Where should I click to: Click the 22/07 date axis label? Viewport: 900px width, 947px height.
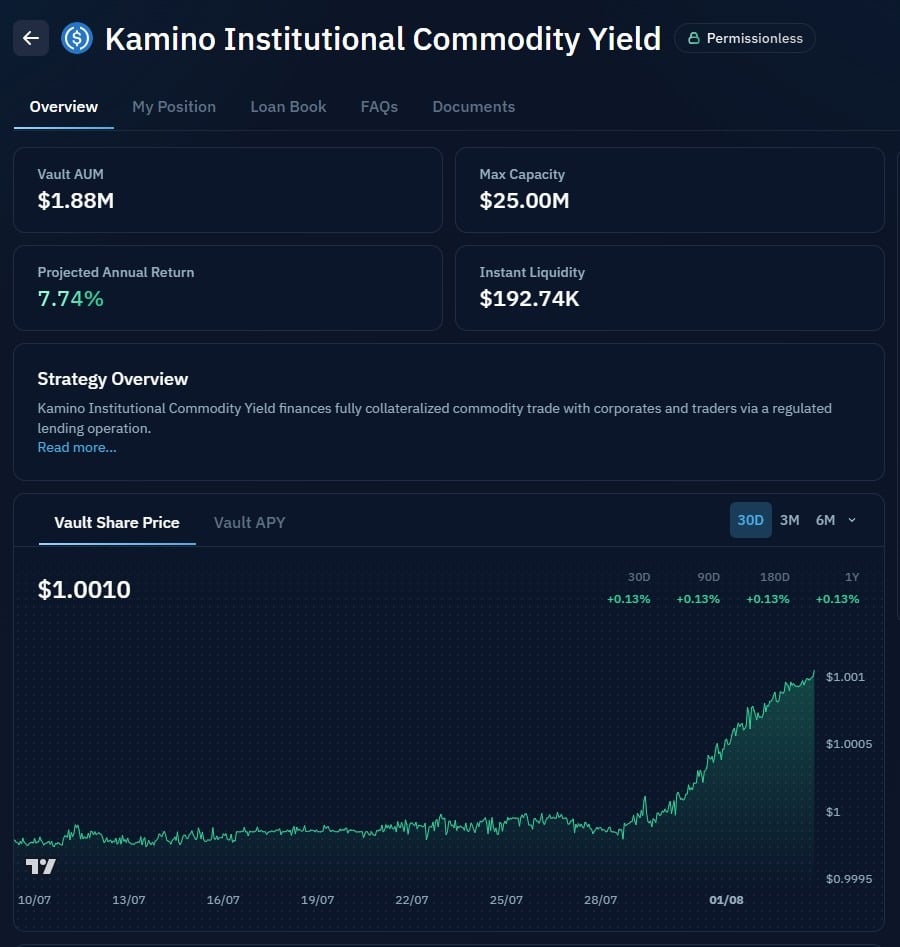coord(411,900)
